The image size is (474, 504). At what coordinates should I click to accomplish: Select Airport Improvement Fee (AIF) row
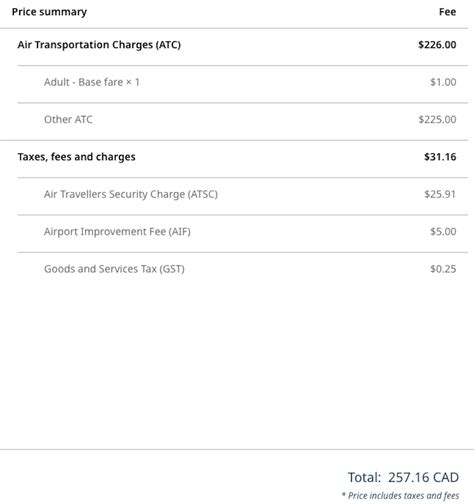[x=243, y=231]
